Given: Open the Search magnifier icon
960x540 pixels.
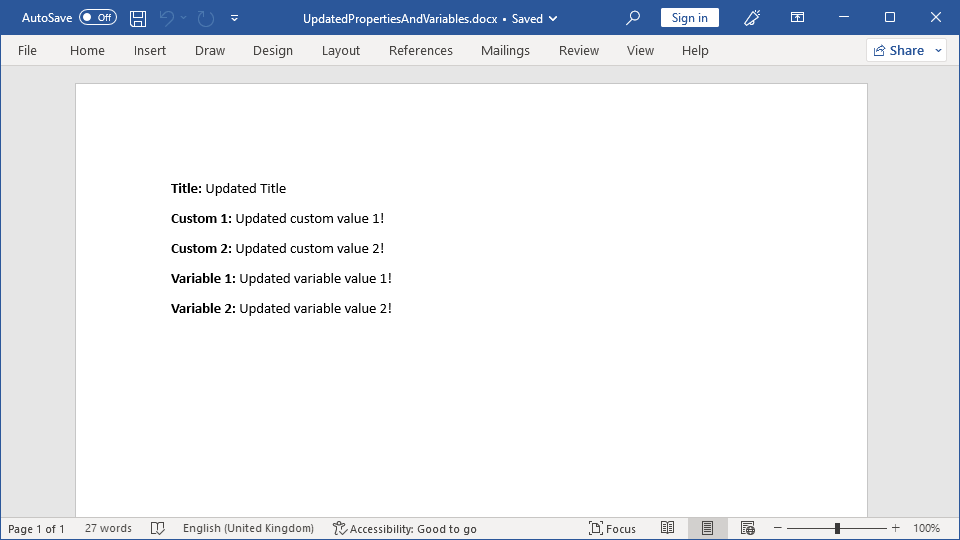Looking at the screenshot, I should (632, 18).
